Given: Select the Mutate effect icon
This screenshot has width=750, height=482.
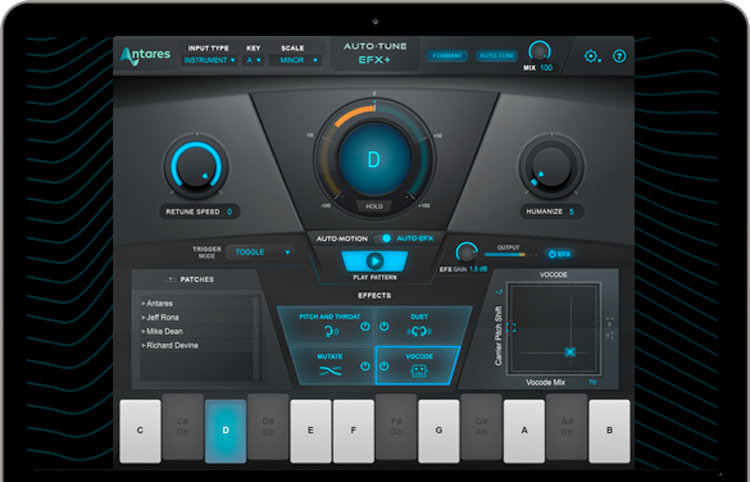Looking at the screenshot, I should (x=330, y=370).
